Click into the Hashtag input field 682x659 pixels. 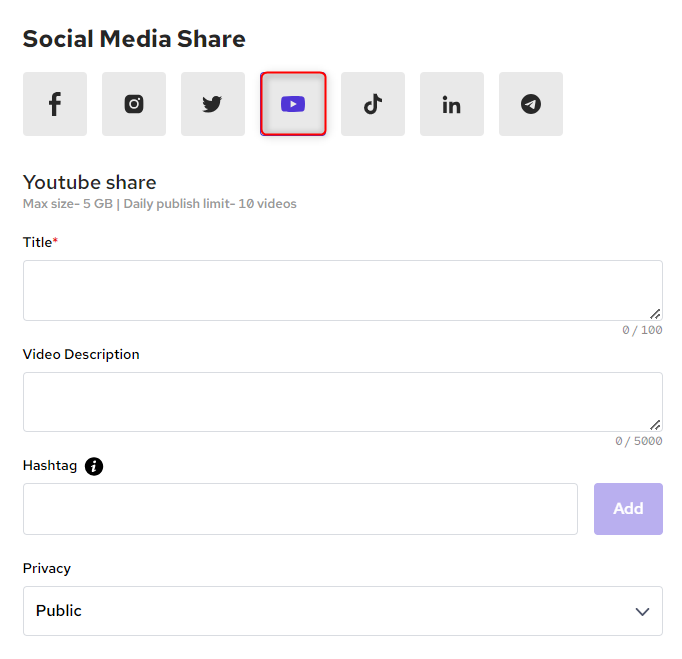click(300, 509)
